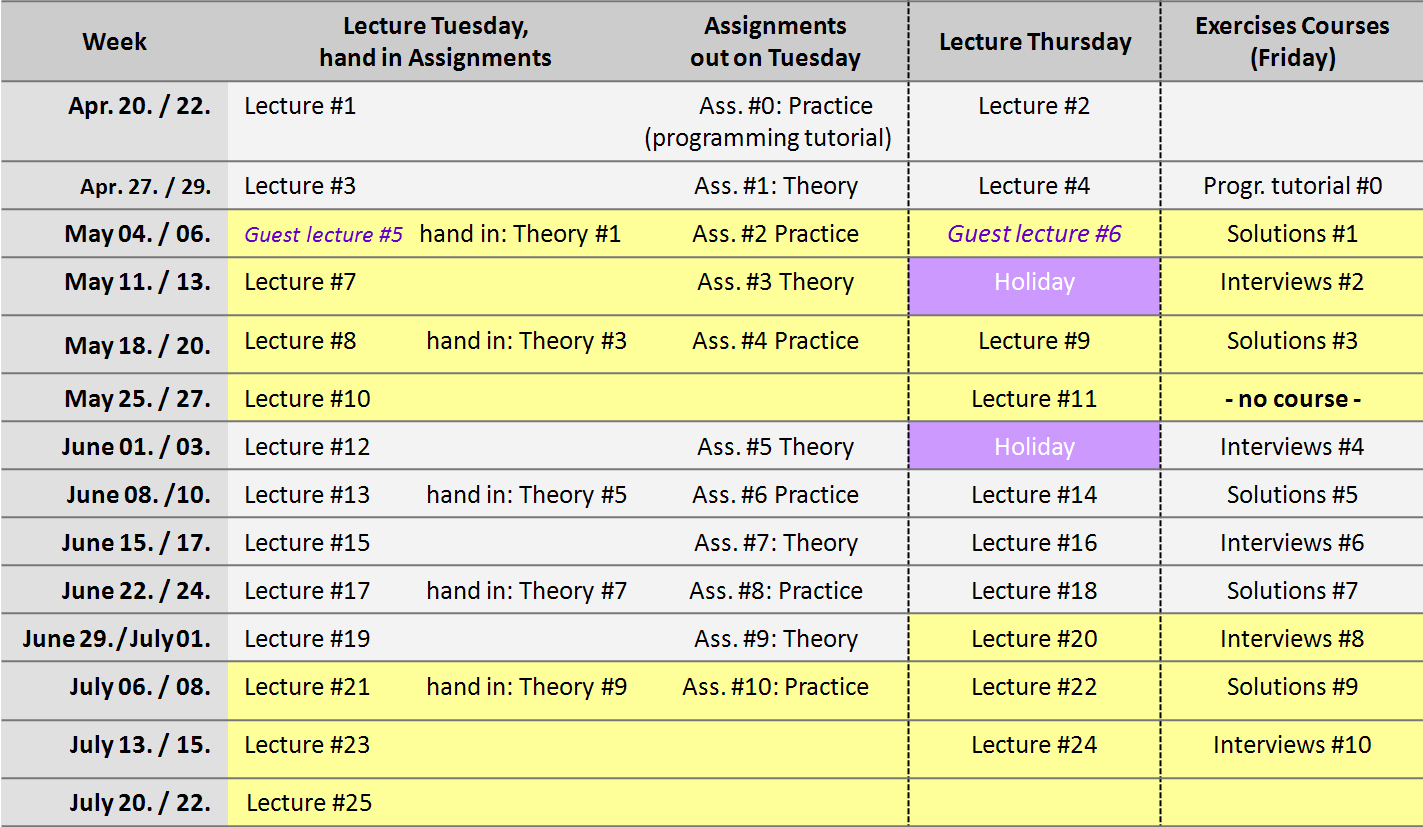This screenshot has width=1423, height=827.
Task: Select the Ass. #5 Theory cell
Action: coord(776,447)
